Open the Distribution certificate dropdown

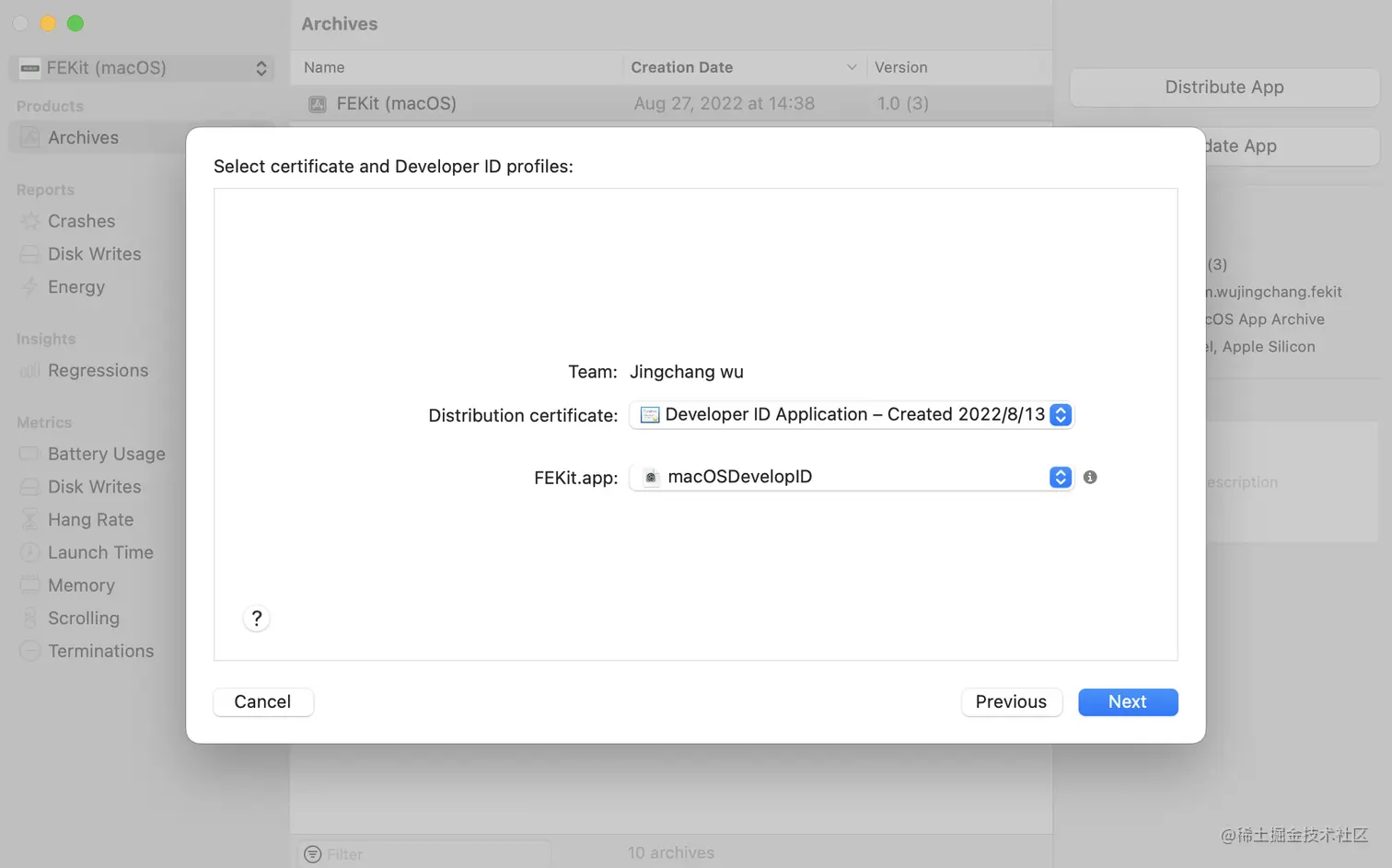pyautogui.click(x=852, y=415)
